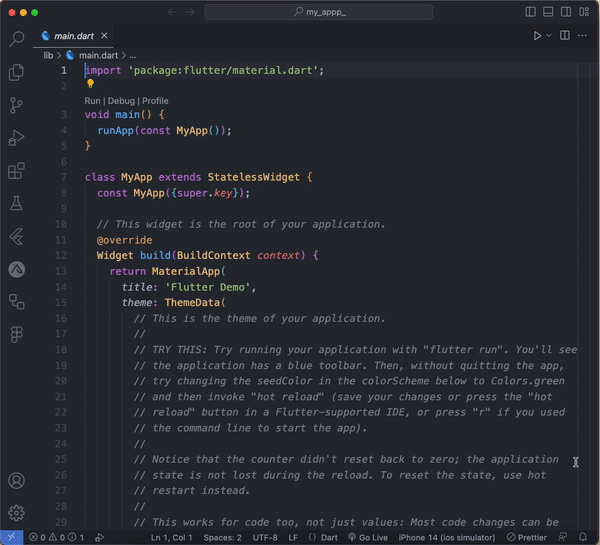The image size is (600, 545).
Task: Select the main.dart editor tab
Action: (73, 36)
